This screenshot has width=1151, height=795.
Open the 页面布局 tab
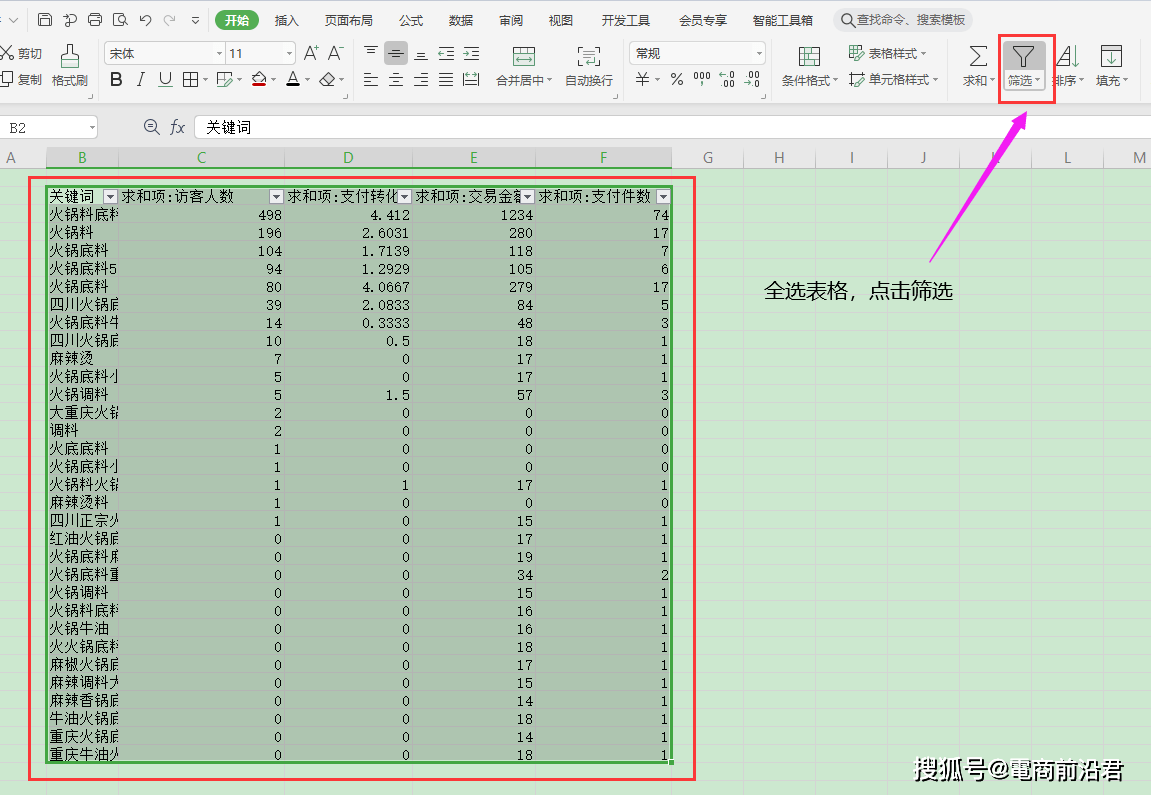point(349,21)
